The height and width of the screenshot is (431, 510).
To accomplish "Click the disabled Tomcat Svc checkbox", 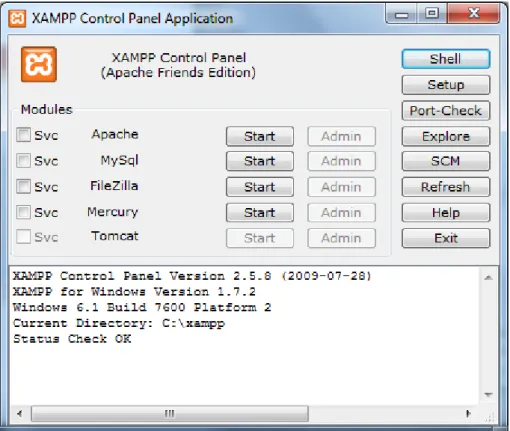I will click(23, 237).
